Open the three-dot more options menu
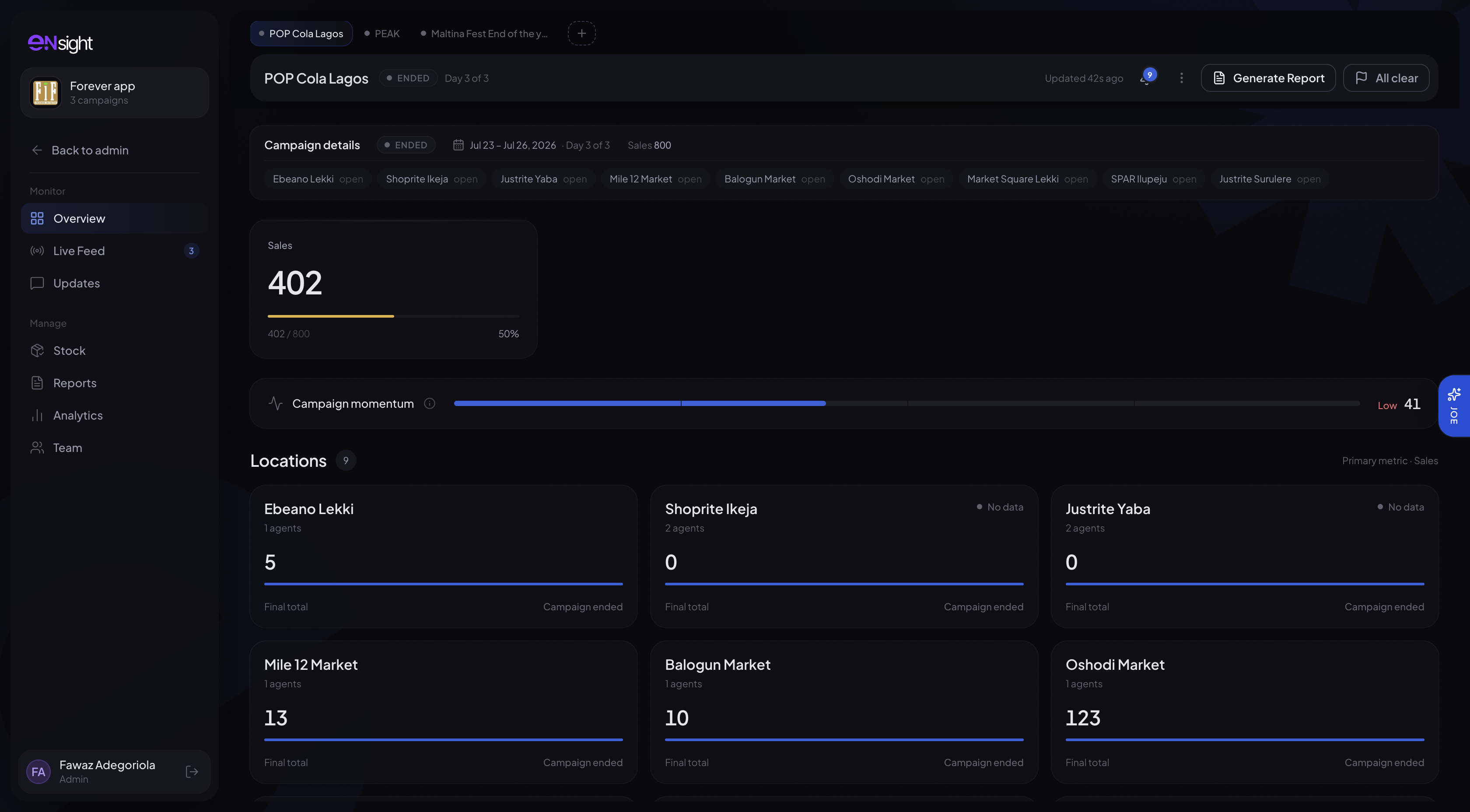Image resolution: width=1470 pixels, height=812 pixels. (1181, 78)
